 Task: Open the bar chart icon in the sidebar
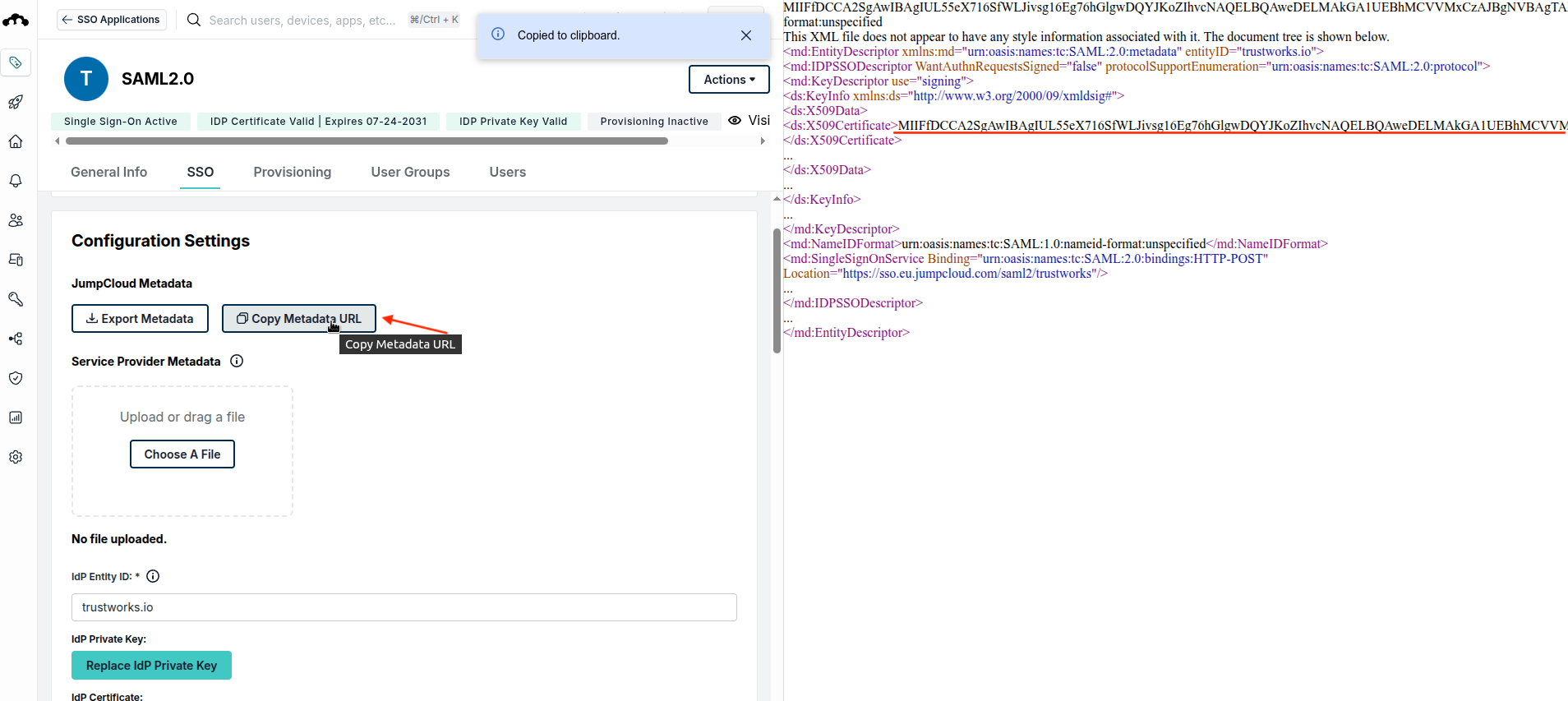point(16,417)
